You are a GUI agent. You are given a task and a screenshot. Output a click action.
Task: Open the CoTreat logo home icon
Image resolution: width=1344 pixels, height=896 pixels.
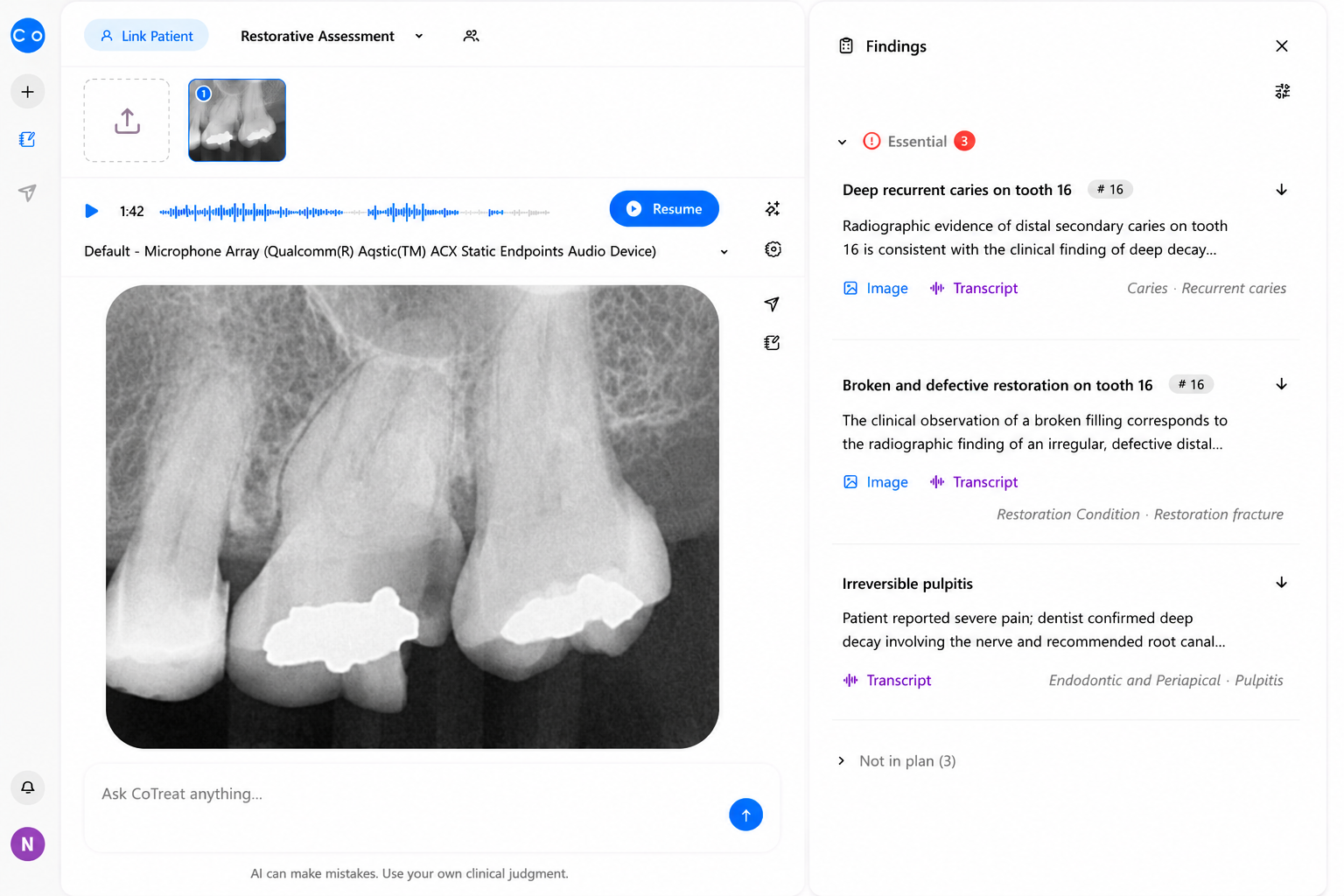[28, 36]
